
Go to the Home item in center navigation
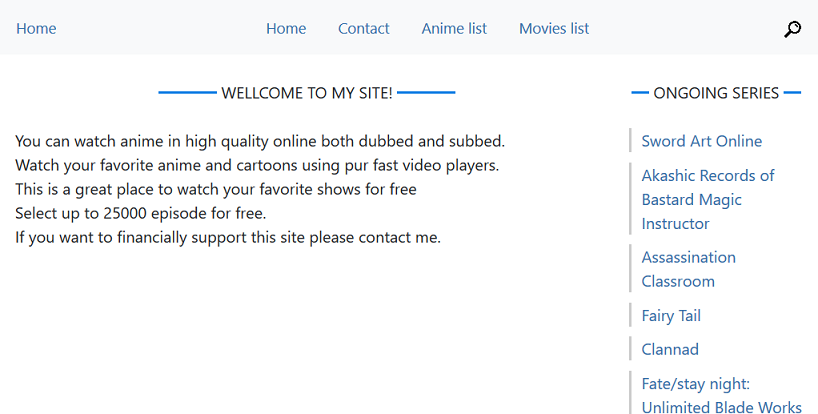click(286, 29)
